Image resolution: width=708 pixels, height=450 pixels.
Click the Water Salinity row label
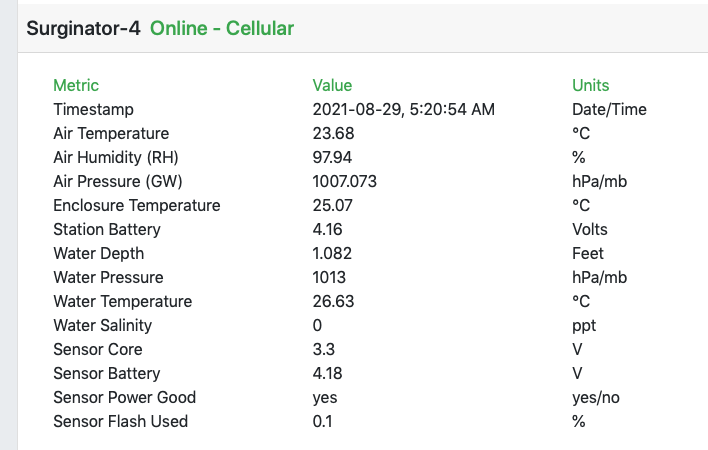click(103, 325)
